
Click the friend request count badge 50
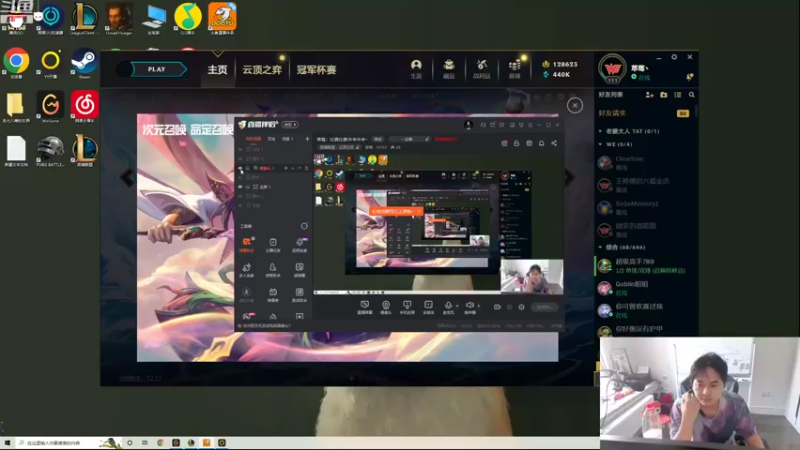pyautogui.click(x=682, y=113)
